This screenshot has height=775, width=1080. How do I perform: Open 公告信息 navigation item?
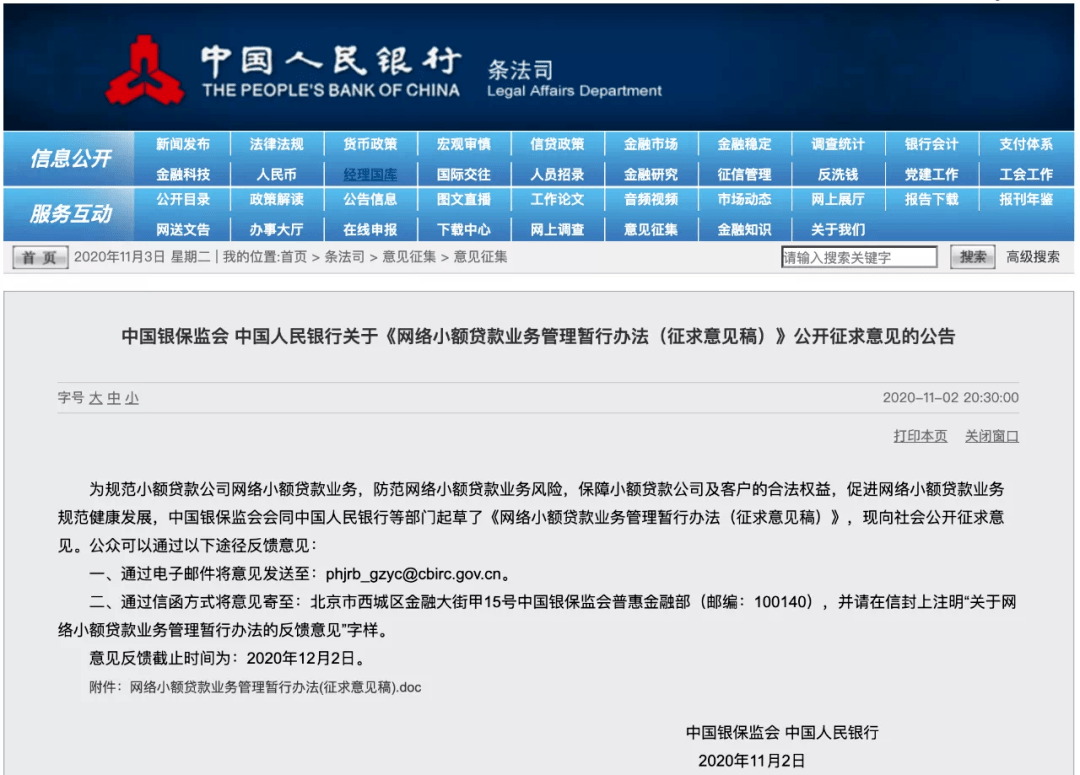pyautogui.click(x=370, y=199)
